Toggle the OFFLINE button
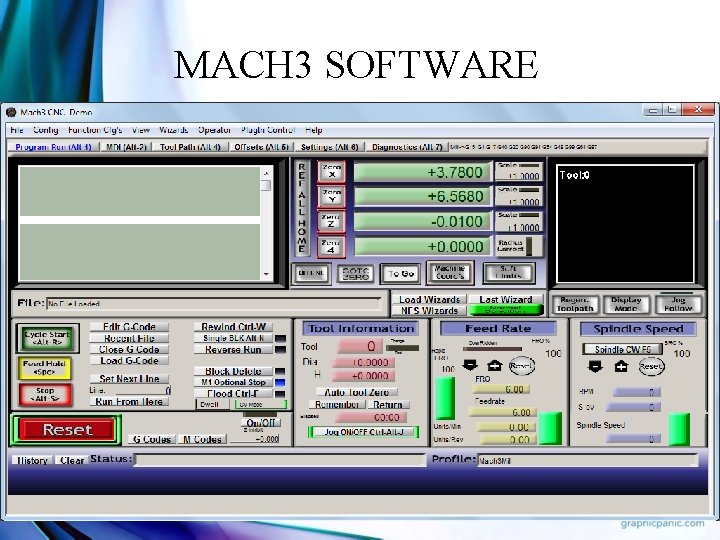The height and width of the screenshot is (540, 720). point(311,273)
